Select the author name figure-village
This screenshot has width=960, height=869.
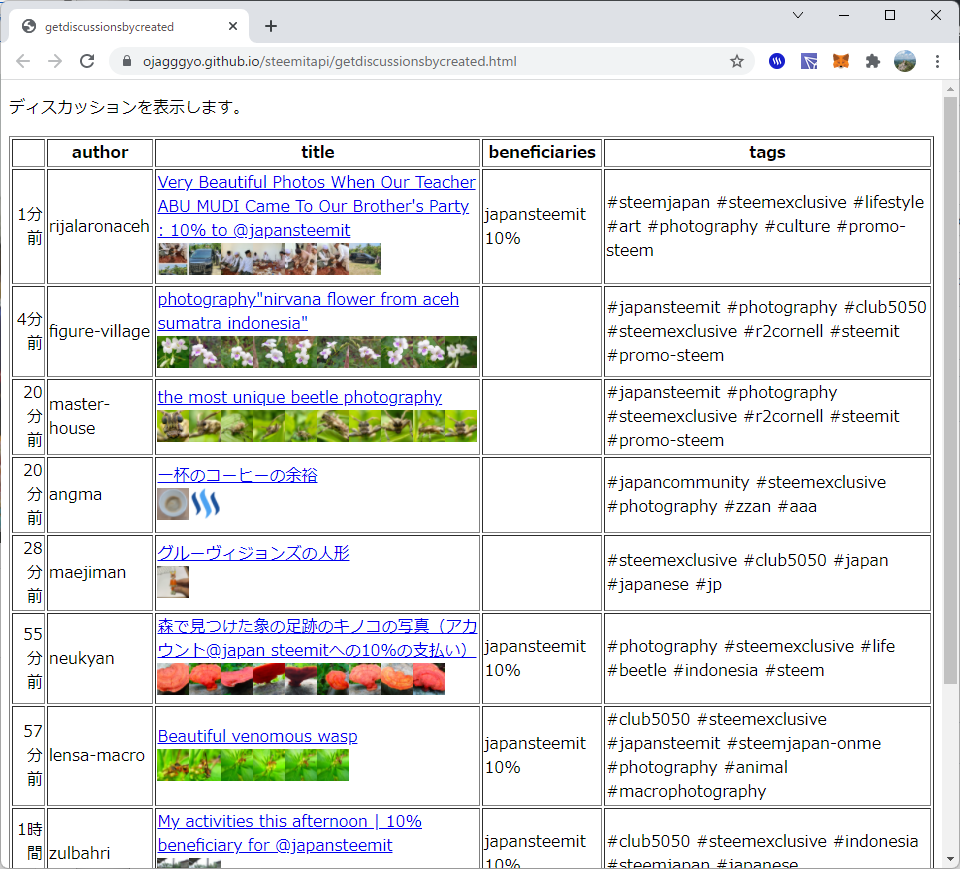click(99, 331)
